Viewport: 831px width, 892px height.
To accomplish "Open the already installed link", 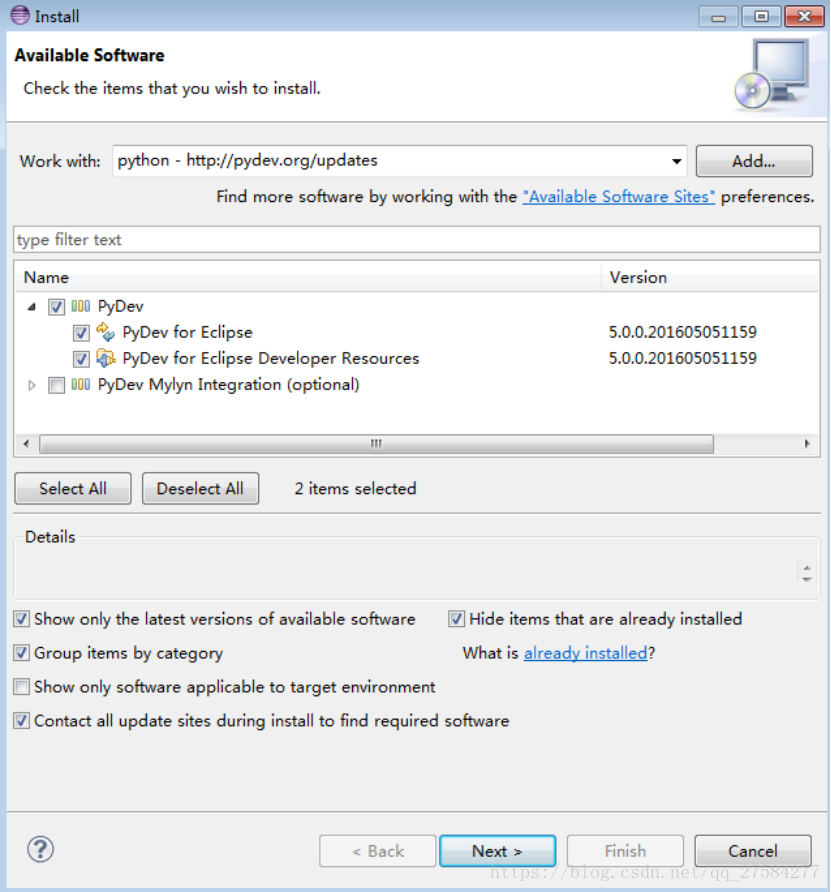I will point(585,653).
